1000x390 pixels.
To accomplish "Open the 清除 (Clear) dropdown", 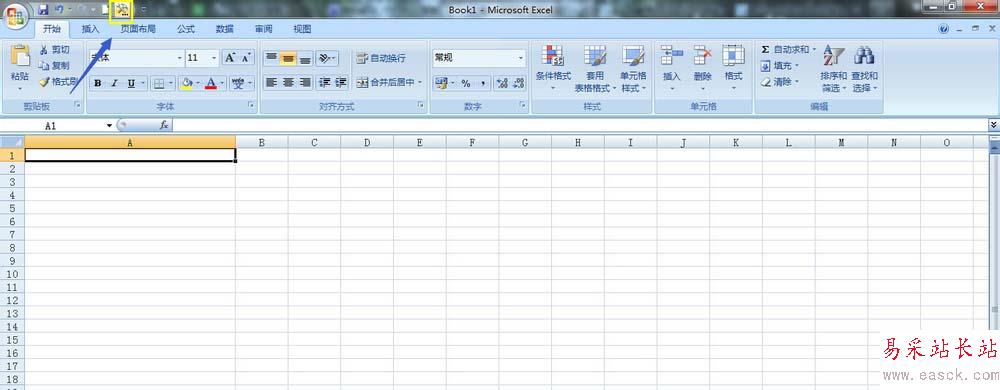I will pyautogui.click(x=779, y=82).
